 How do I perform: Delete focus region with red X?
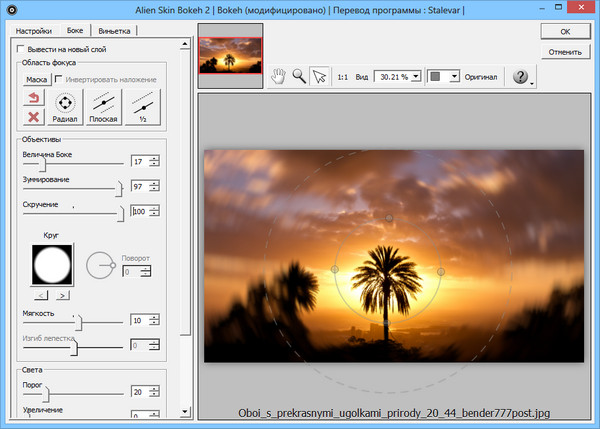pyautogui.click(x=32, y=115)
